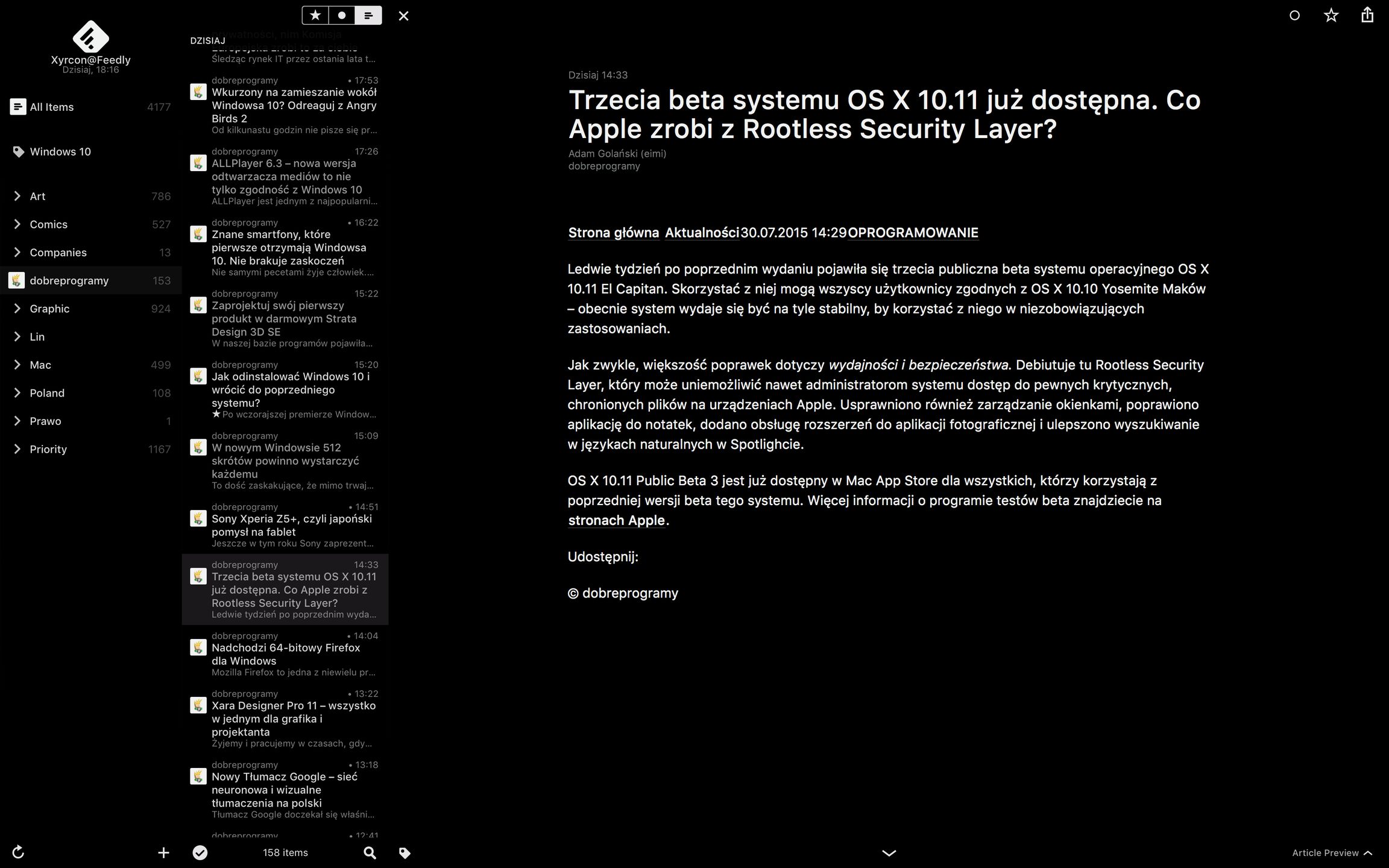Click the add subscription plus icon
The image size is (1389, 868).
coord(163,852)
